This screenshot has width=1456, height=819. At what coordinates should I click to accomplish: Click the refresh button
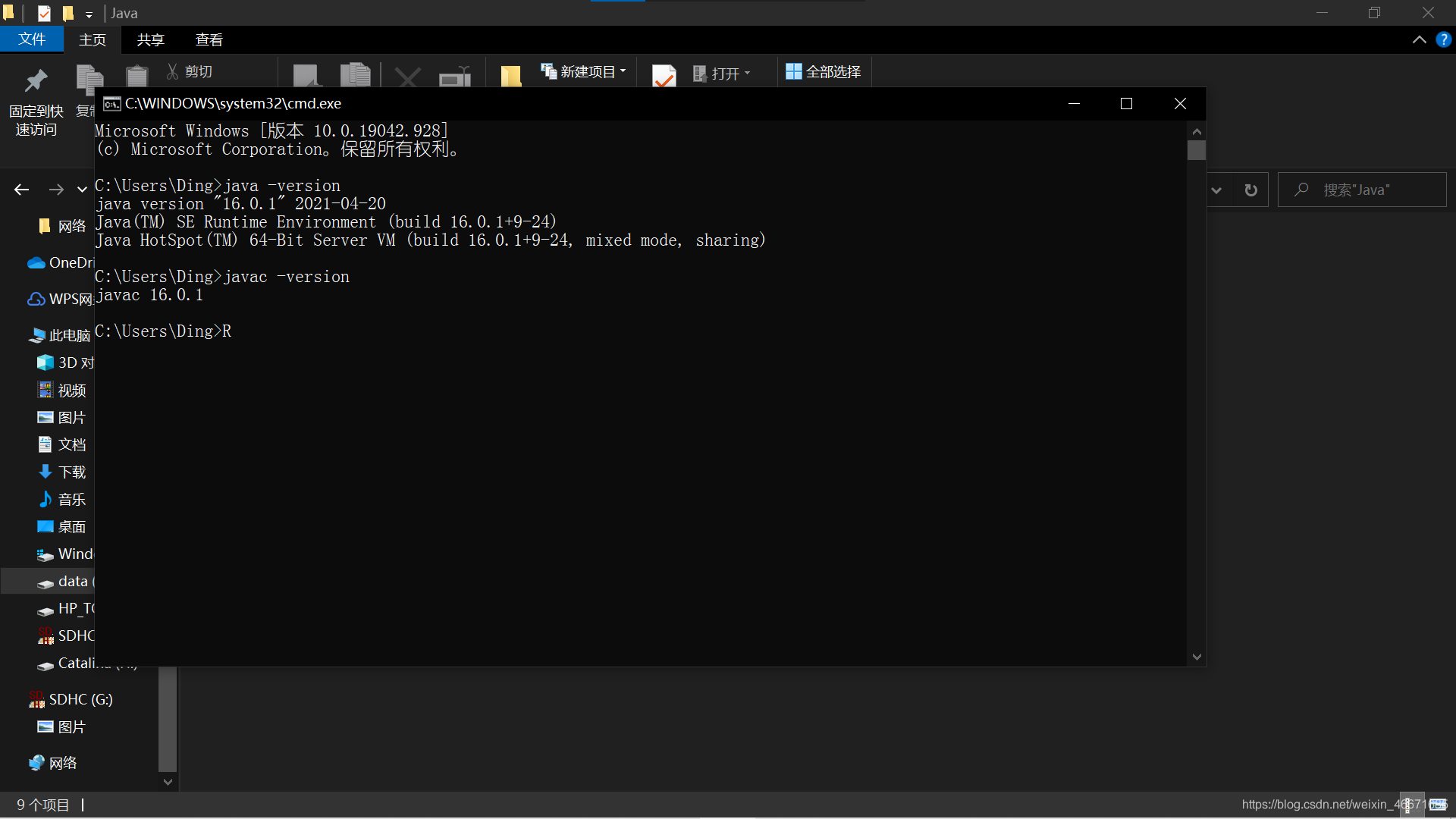pos(1251,190)
